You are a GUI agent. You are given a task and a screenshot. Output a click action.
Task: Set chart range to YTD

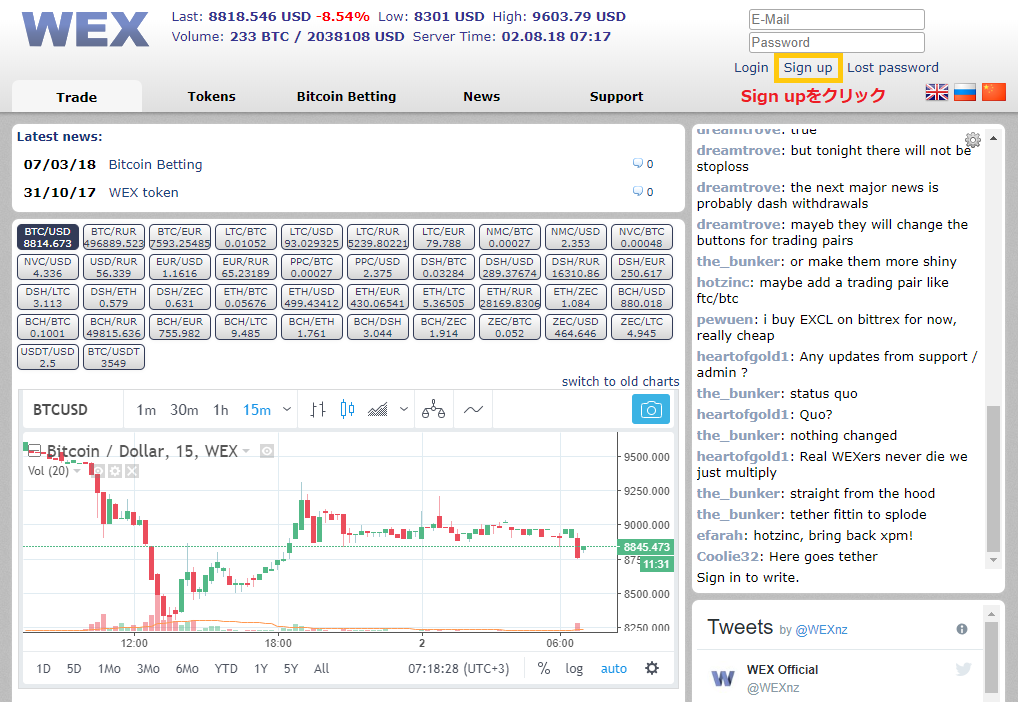pos(226,668)
